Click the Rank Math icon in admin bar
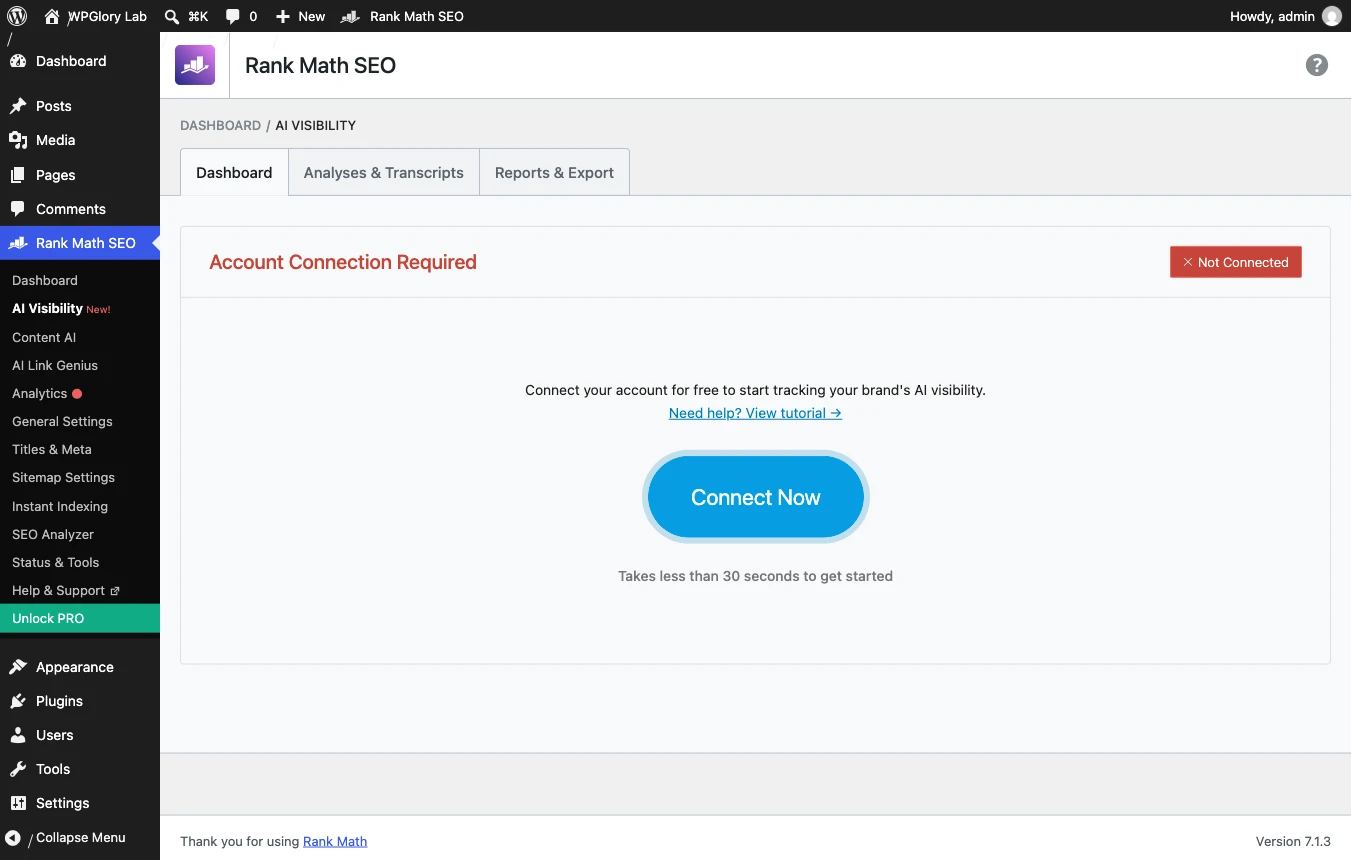The width and height of the screenshot is (1366, 860). tap(350, 16)
